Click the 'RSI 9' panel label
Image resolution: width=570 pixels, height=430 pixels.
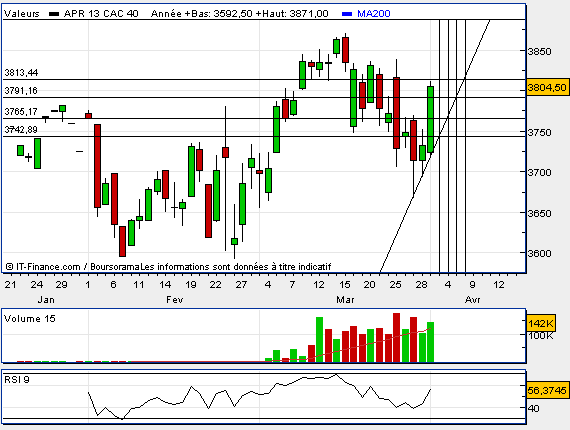click(x=17, y=380)
